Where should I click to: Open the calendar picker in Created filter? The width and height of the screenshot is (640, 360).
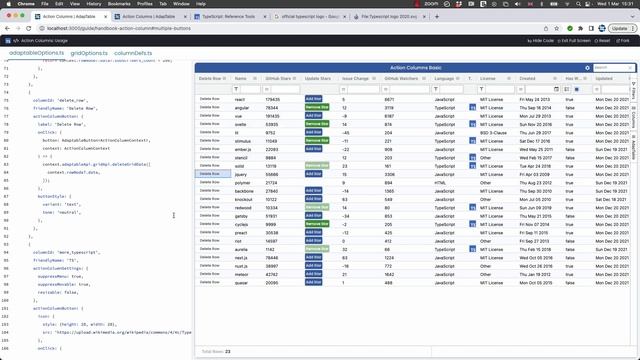[556, 89]
